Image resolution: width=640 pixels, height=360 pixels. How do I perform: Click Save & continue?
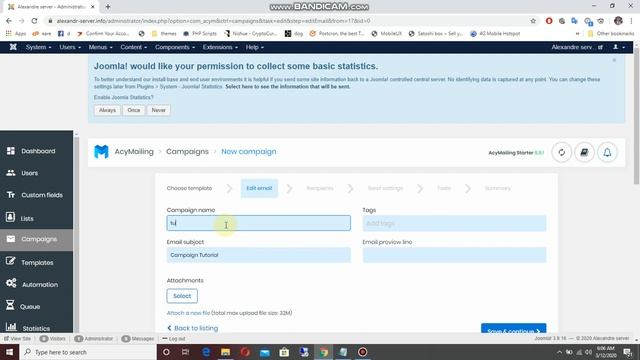point(513,329)
